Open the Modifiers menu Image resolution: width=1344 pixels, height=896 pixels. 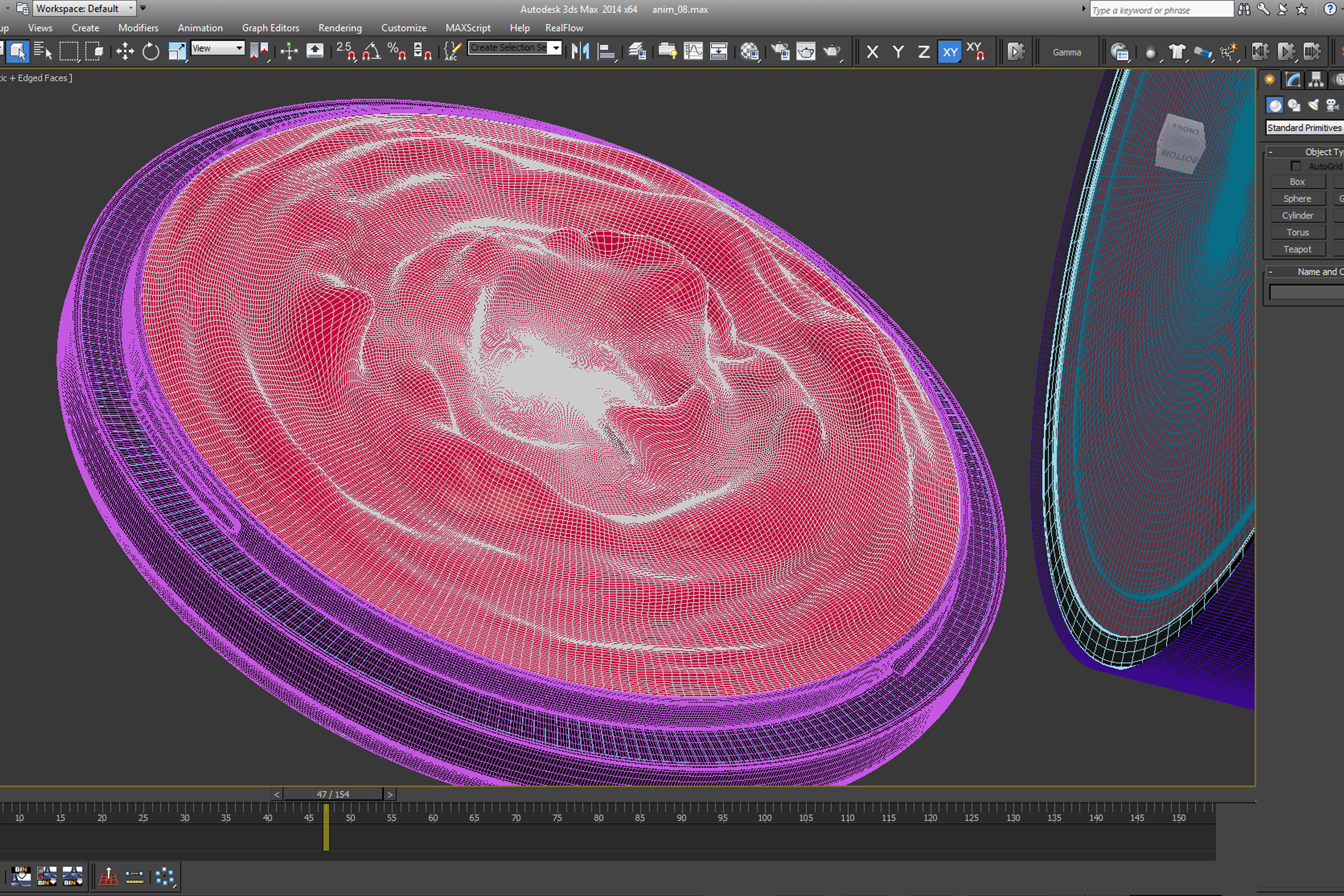[138, 27]
